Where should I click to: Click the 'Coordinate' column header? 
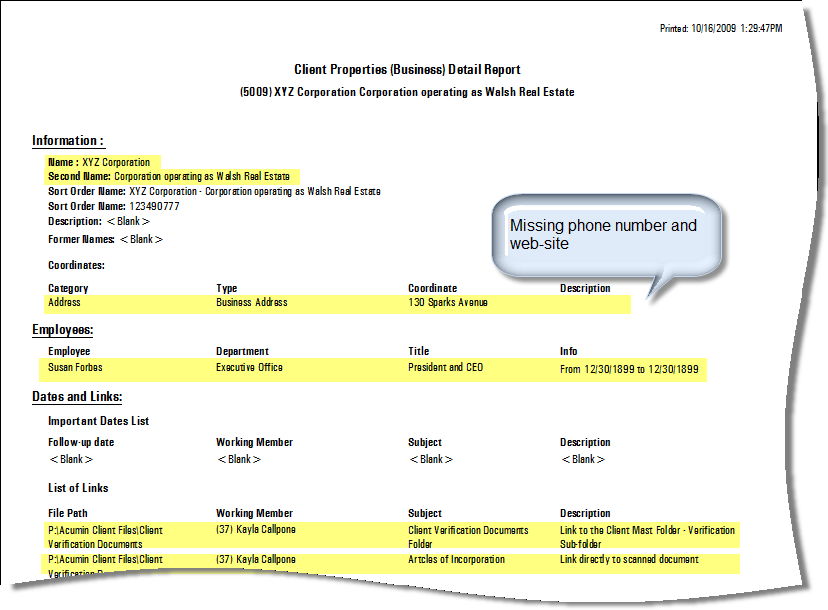click(432, 288)
